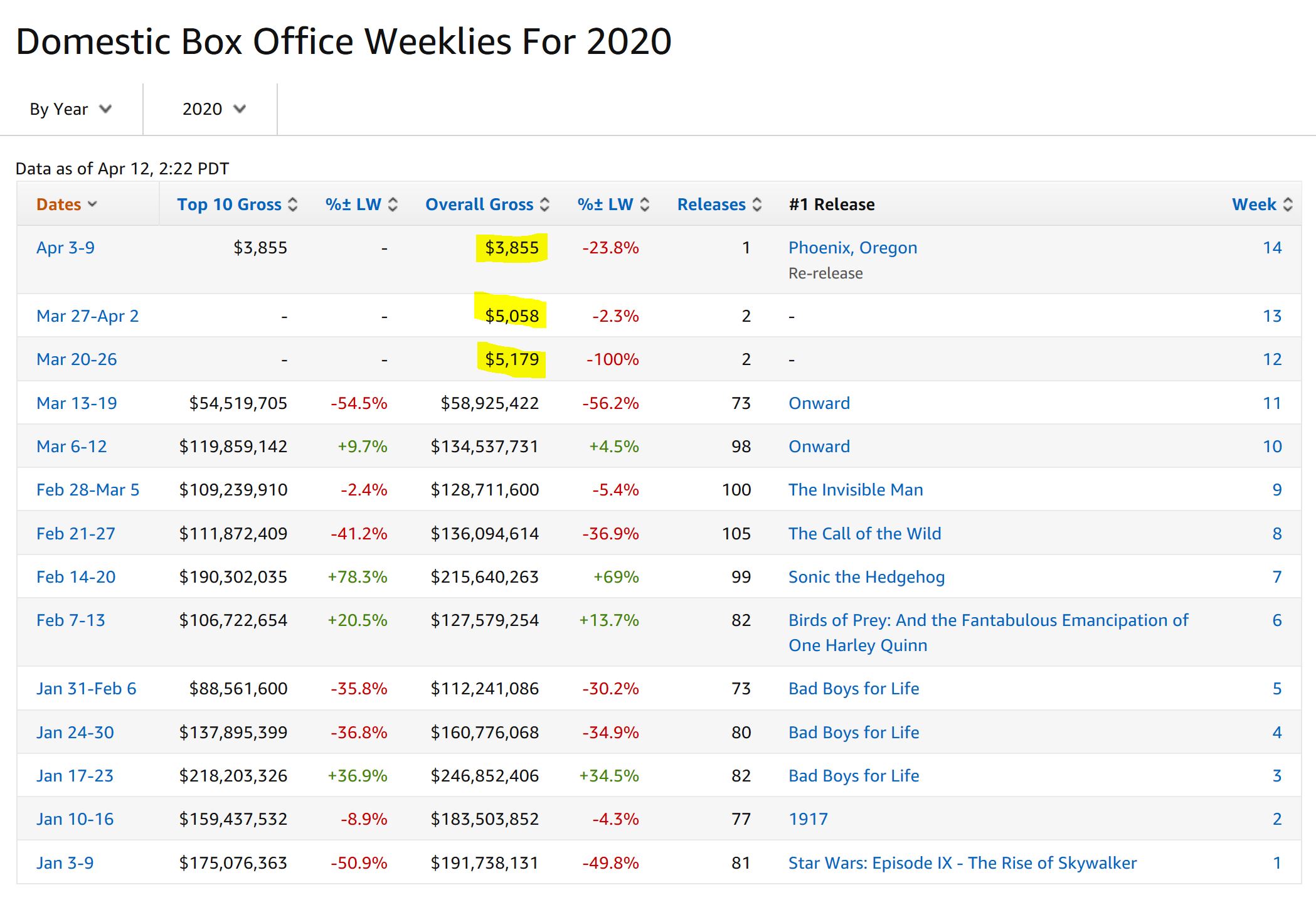Open the By Year dropdown
Image resolution: width=1316 pixels, height=922 pixels.
click(70, 109)
